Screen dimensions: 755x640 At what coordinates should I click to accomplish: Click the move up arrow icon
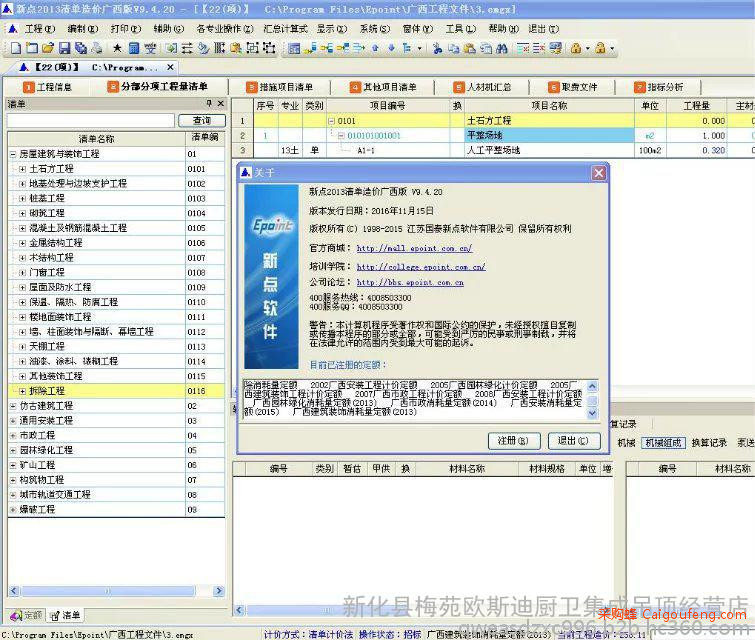(x=375, y=48)
